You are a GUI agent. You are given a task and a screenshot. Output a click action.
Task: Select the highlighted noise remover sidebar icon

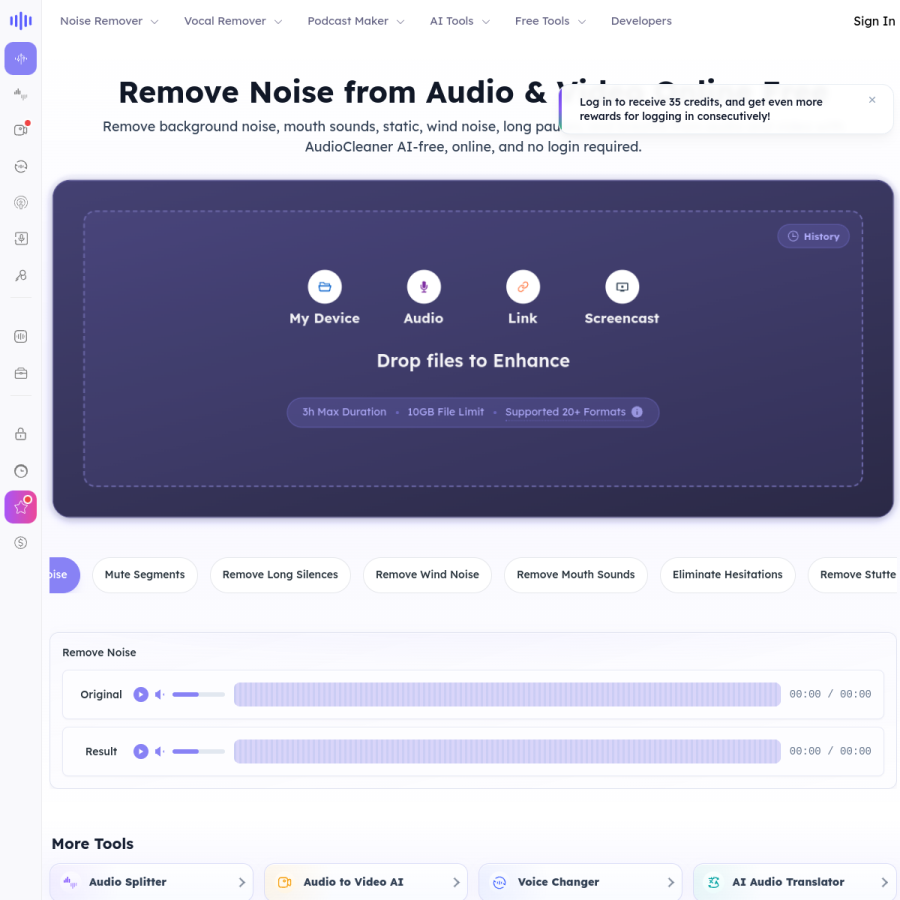pyautogui.click(x=21, y=59)
